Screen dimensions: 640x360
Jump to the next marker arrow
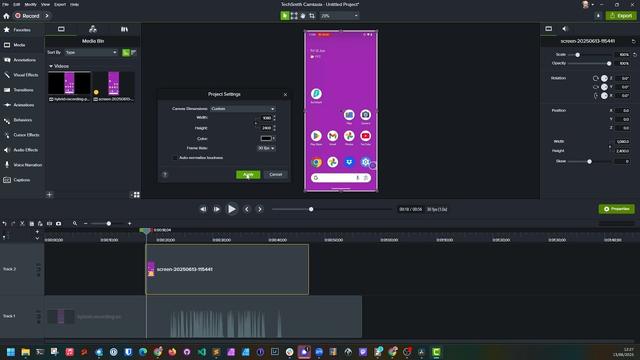tap(260, 209)
